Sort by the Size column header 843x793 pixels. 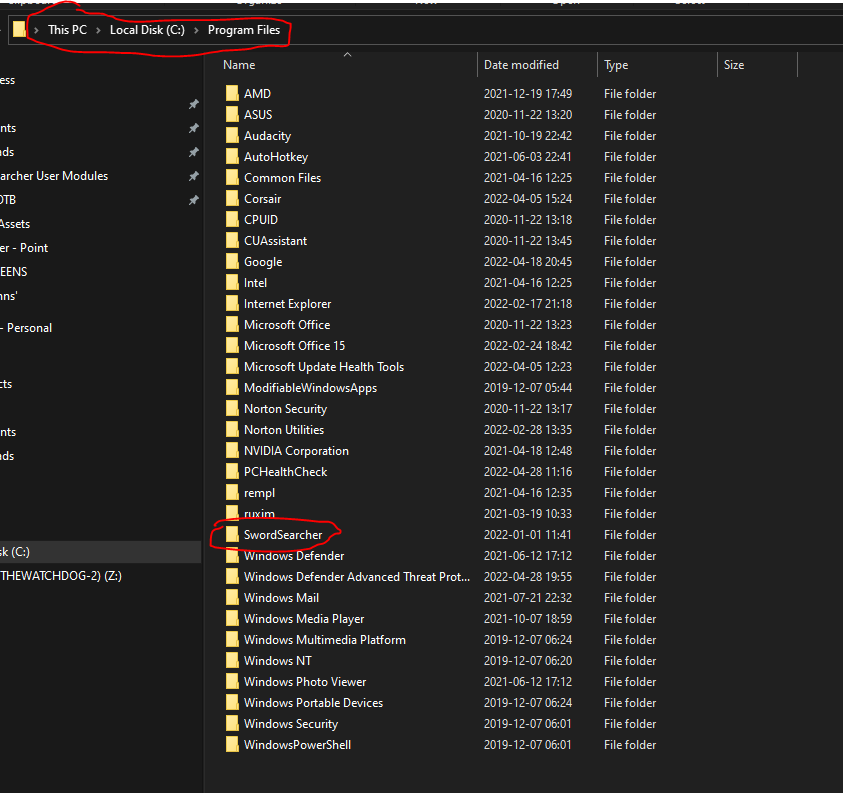click(734, 65)
